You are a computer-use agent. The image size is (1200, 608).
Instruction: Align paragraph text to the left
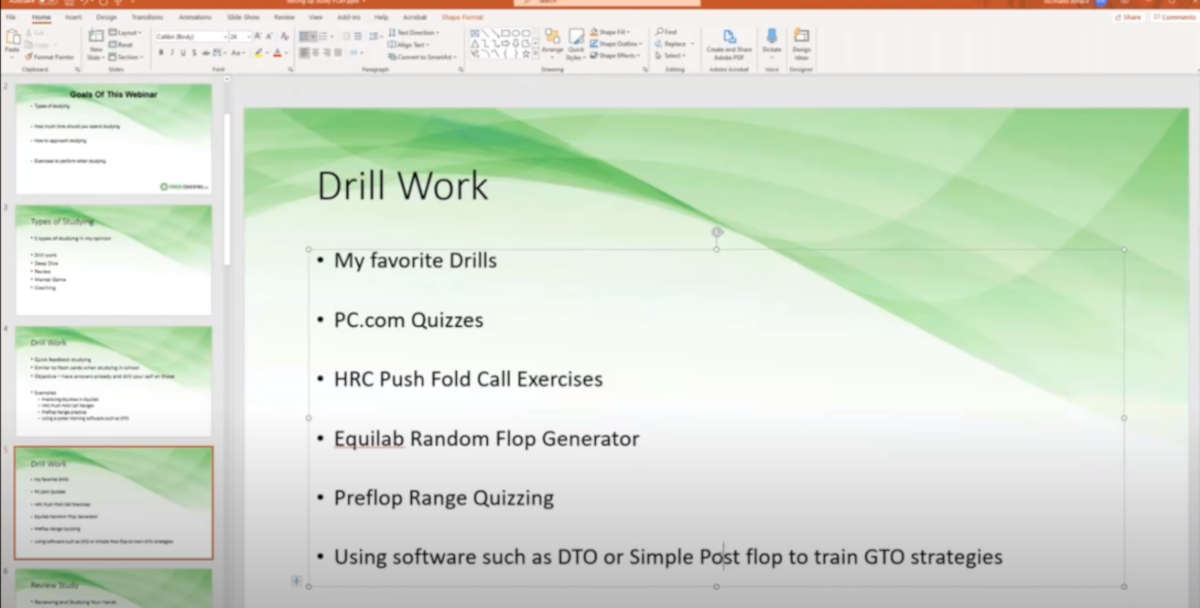pos(303,52)
